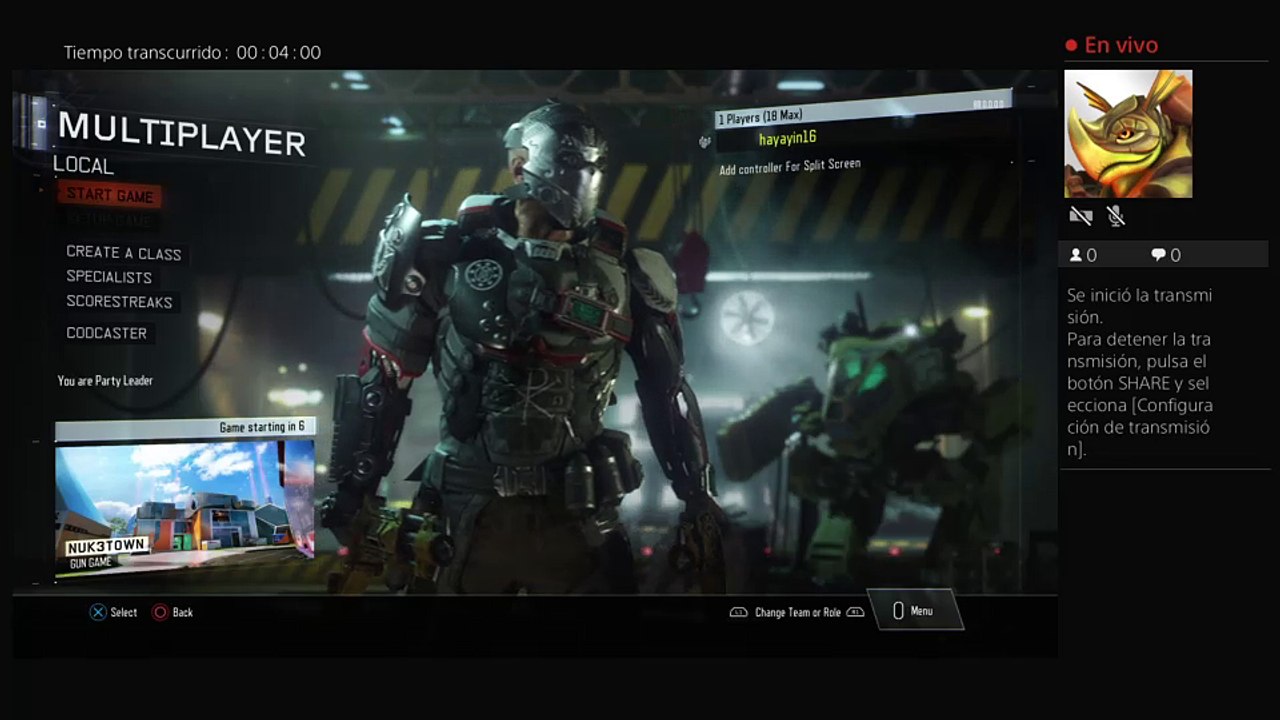Click the Back label in footer
1280x720 pixels.
(183, 612)
